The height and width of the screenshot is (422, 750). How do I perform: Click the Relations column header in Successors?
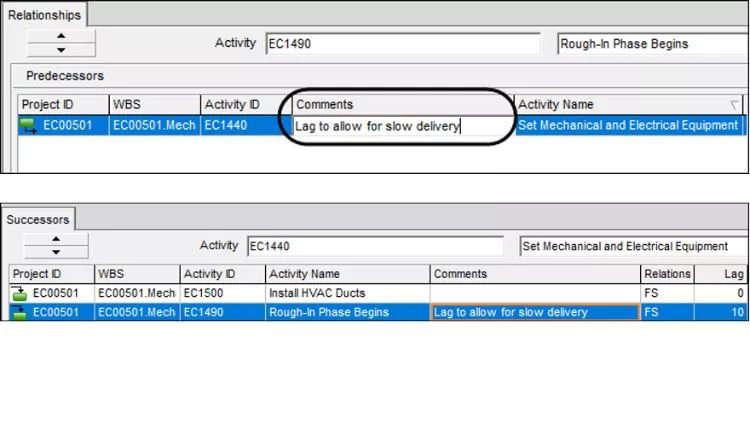[667, 274]
